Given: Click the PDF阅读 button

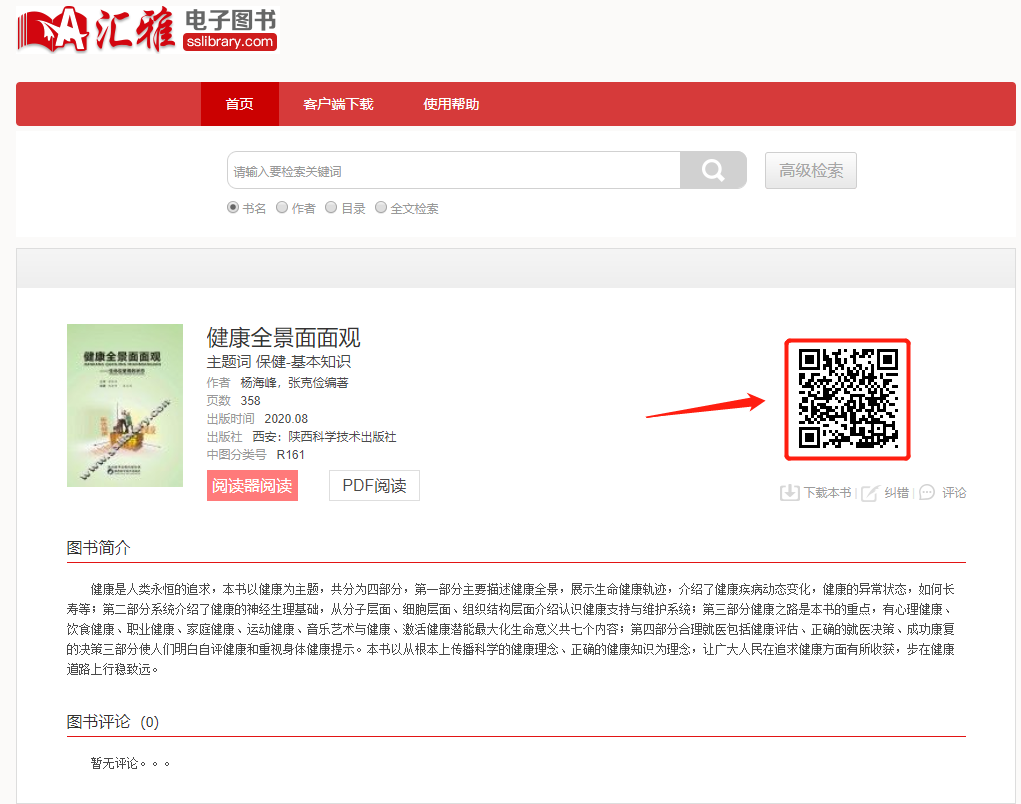Looking at the screenshot, I should click(374, 486).
